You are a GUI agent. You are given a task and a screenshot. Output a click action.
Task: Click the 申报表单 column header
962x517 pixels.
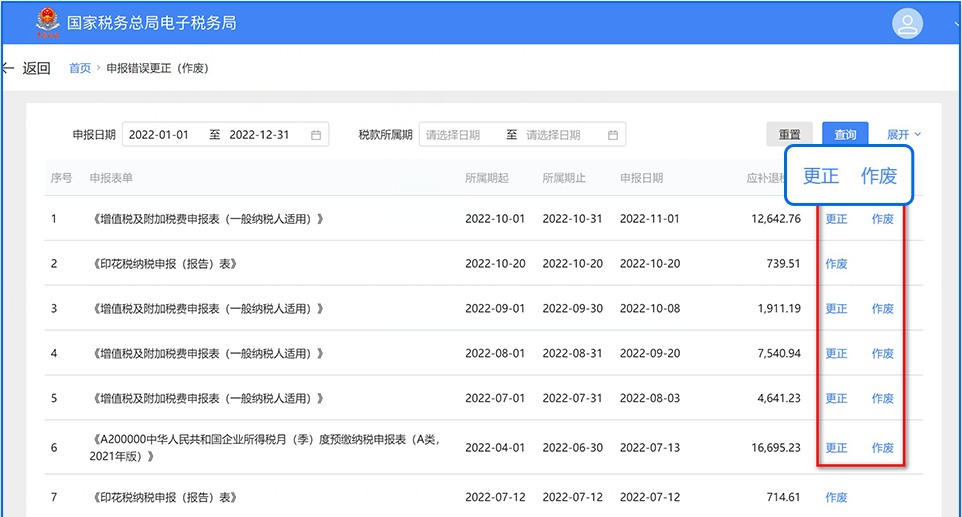click(x=111, y=178)
